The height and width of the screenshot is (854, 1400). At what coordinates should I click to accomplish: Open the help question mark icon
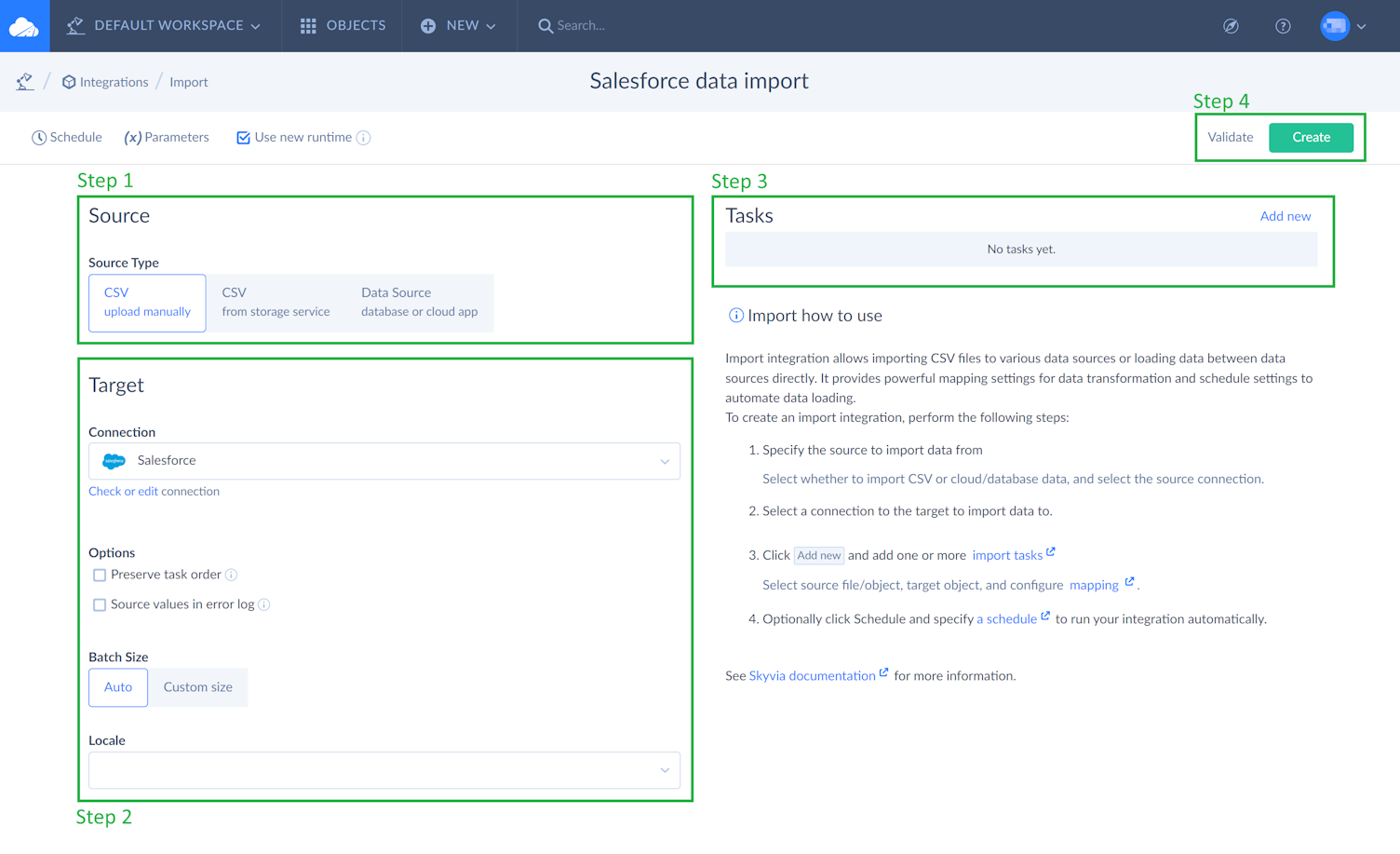[1283, 26]
